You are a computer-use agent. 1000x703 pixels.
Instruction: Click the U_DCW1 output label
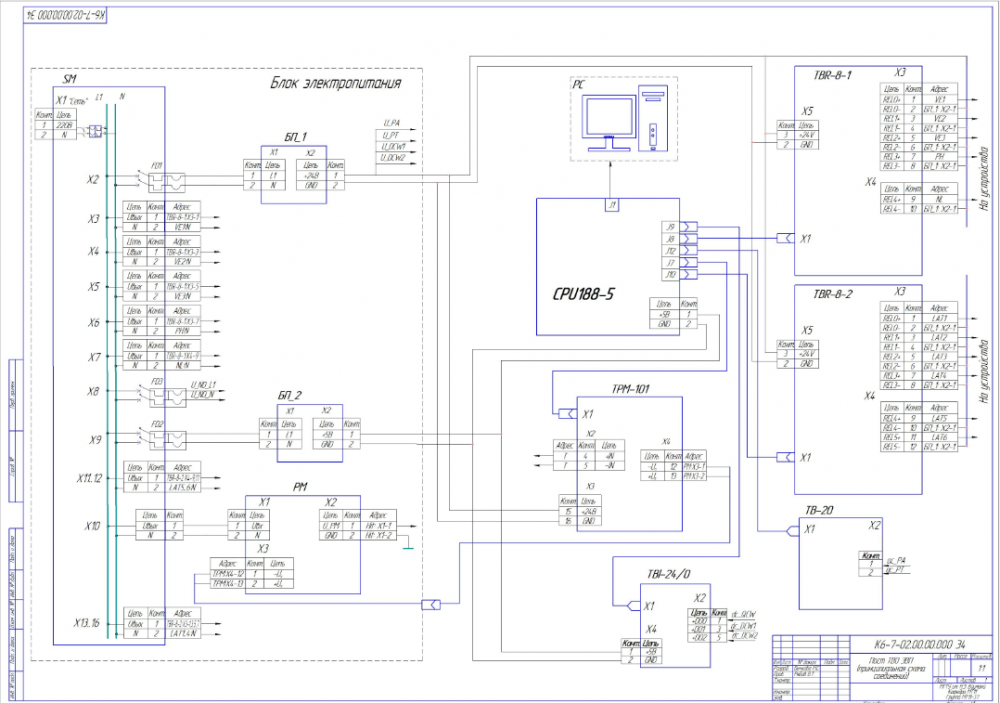(393, 147)
